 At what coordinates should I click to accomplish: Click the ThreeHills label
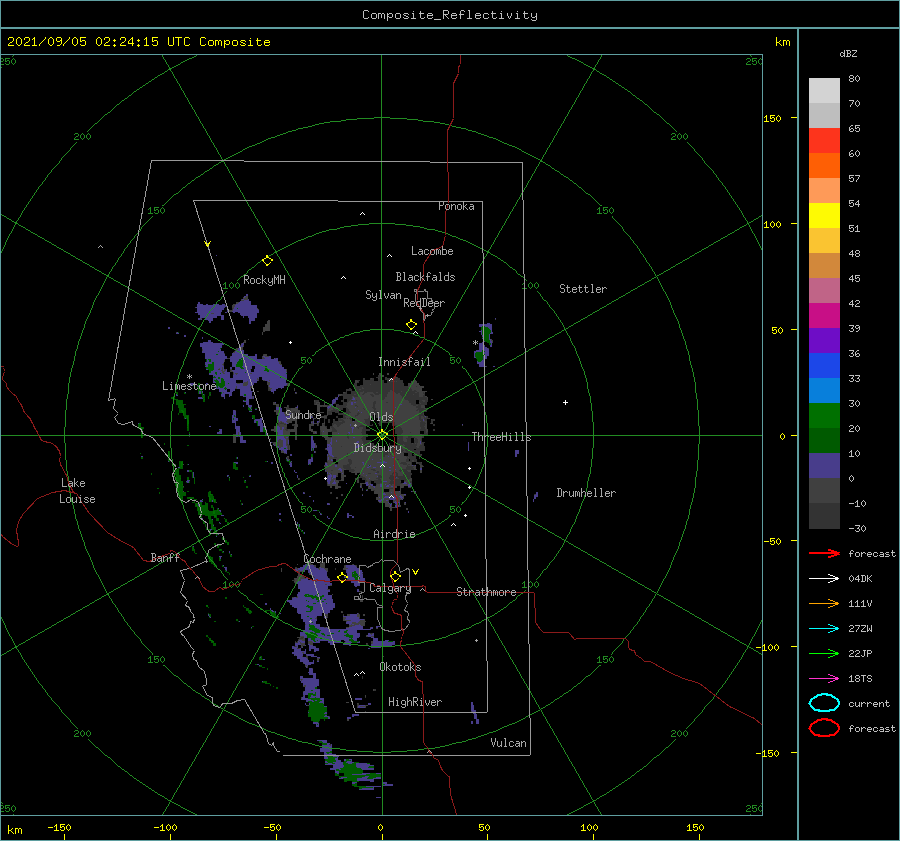click(x=501, y=437)
